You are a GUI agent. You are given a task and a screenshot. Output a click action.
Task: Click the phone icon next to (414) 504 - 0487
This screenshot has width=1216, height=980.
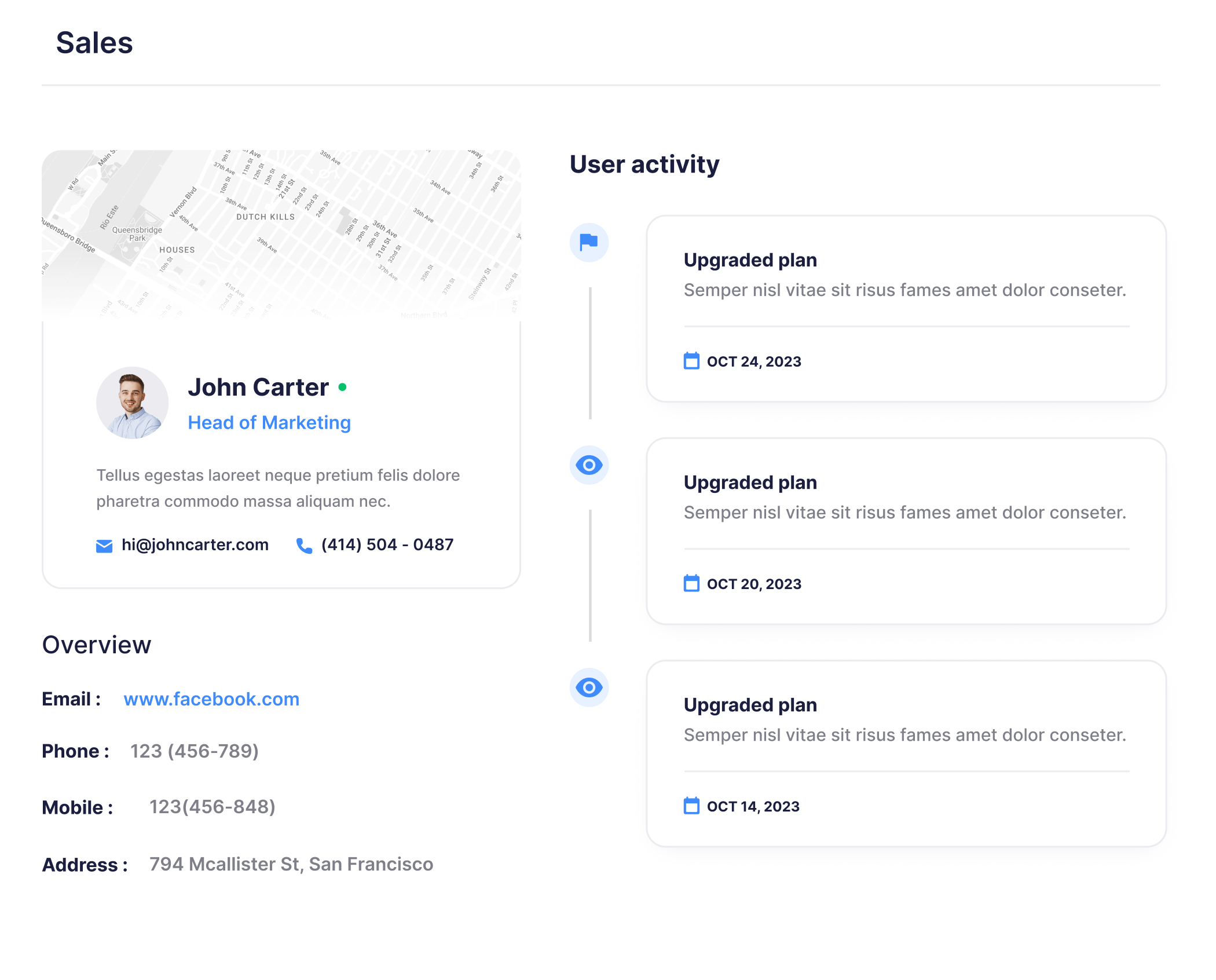click(x=305, y=544)
